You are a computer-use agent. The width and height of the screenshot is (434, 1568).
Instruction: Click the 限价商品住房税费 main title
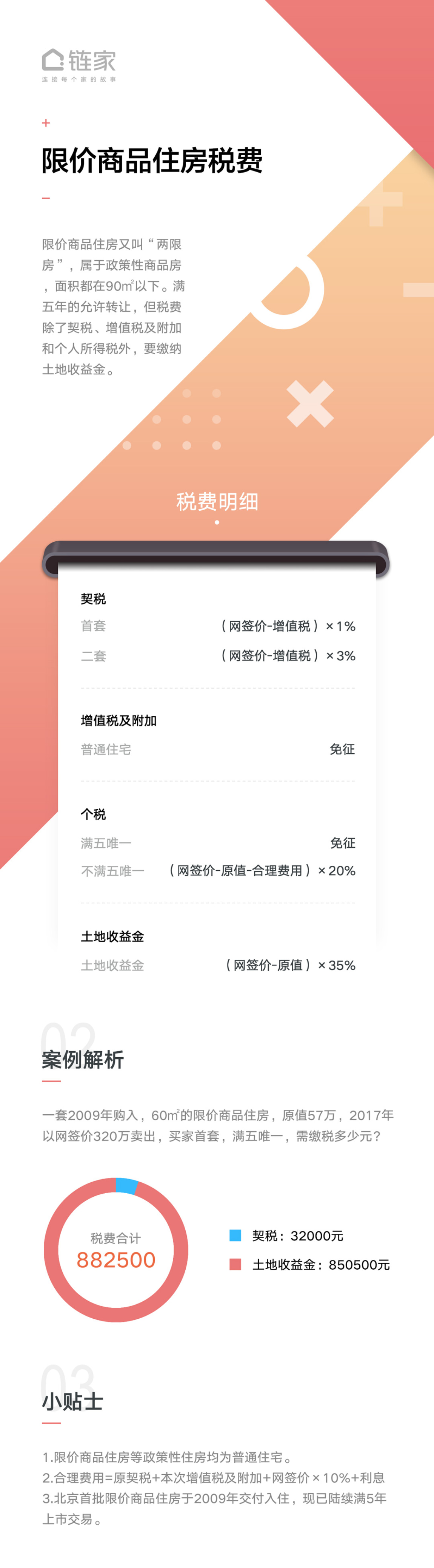[152, 160]
